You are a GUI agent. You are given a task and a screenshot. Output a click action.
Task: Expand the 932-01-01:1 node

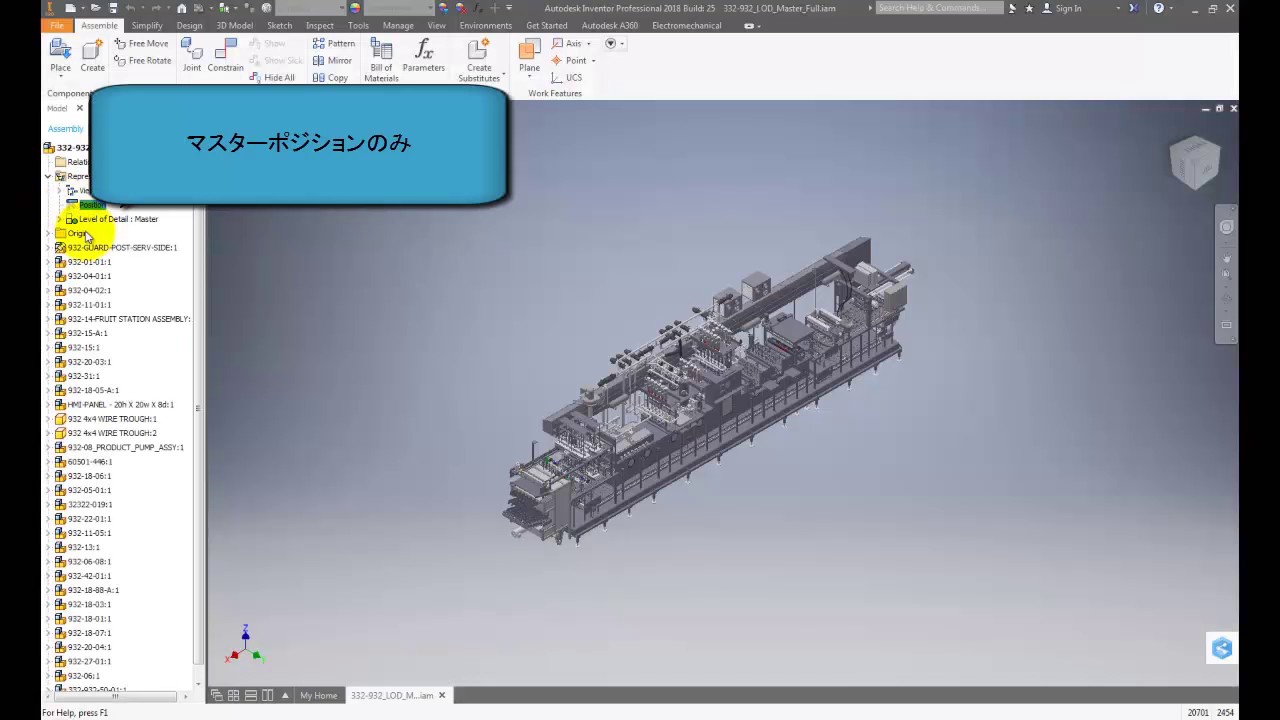48,262
